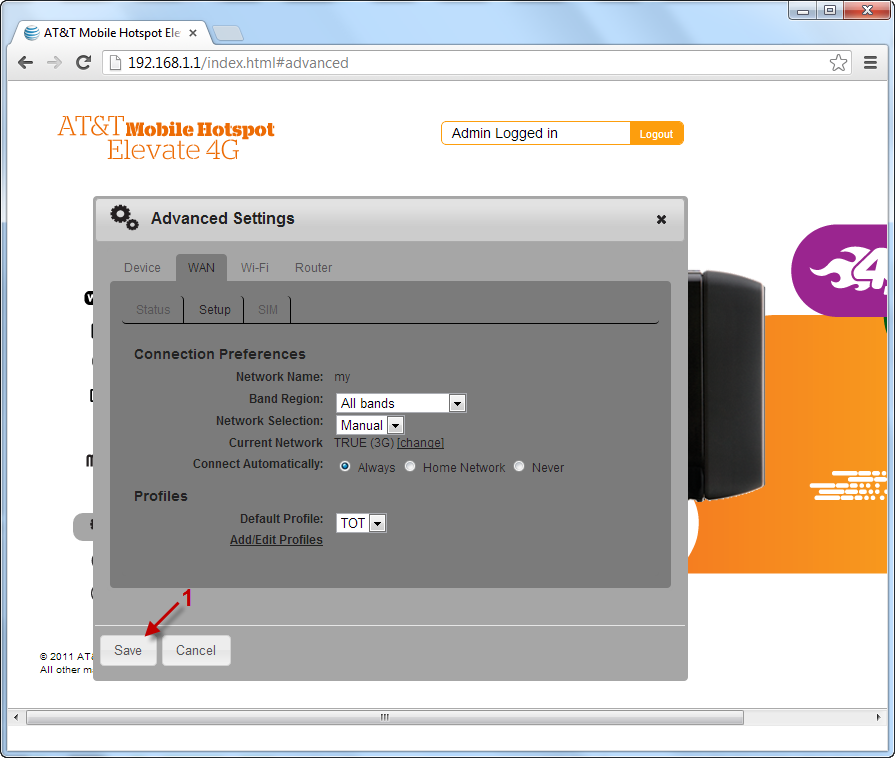The width and height of the screenshot is (895, 758).
Task: Bookmark this page with the star icon
Action: tap(838, 63)
